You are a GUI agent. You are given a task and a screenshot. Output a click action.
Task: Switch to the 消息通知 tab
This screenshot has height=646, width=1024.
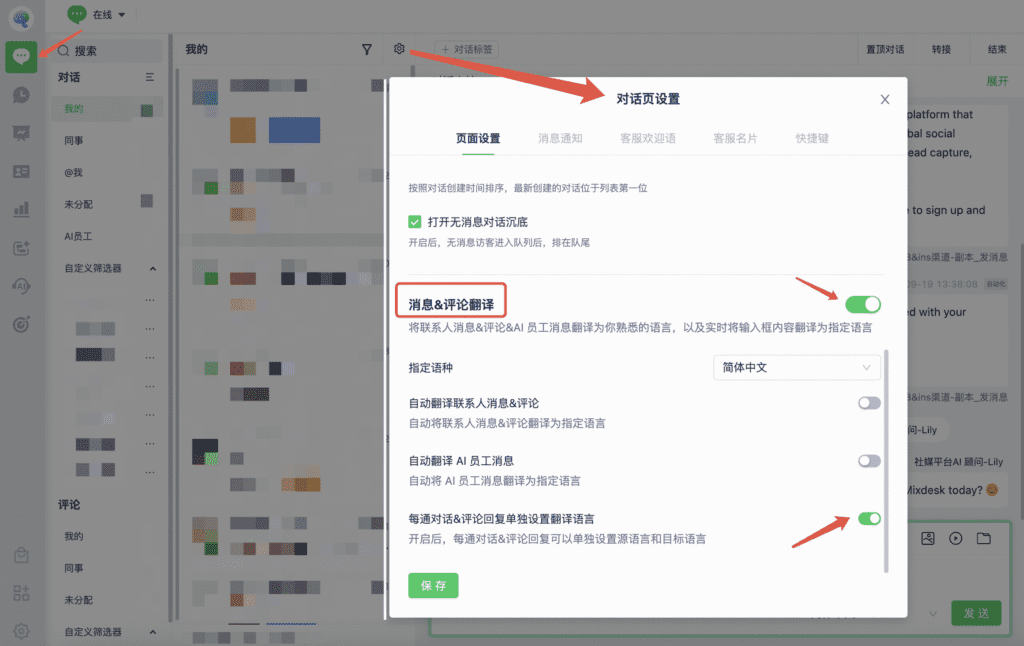click(560, 138)
